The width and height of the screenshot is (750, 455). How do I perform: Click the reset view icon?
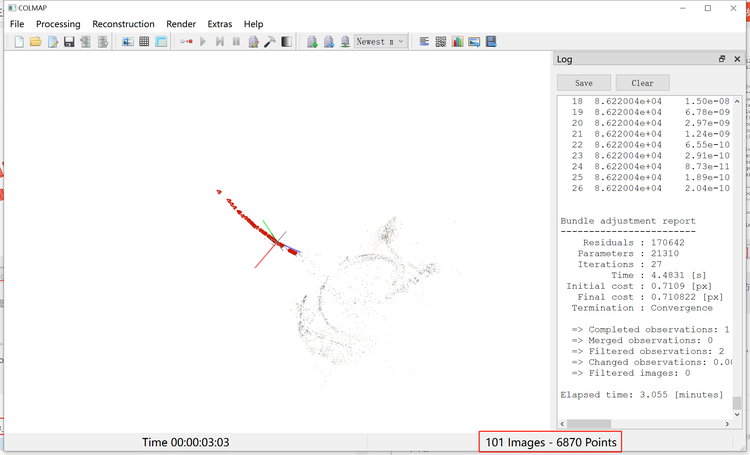click(329, 42)
